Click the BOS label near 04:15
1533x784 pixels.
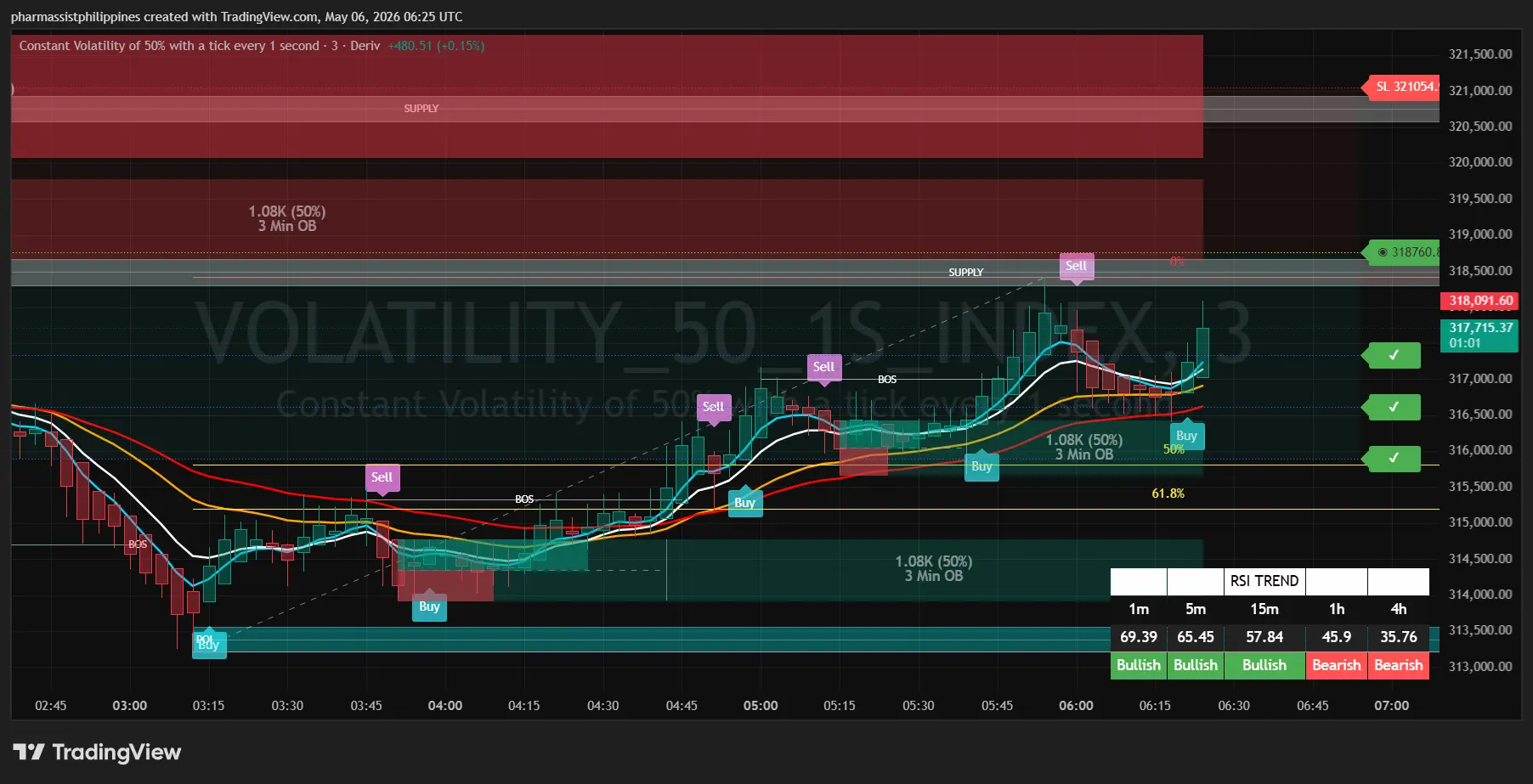(524, 499)
